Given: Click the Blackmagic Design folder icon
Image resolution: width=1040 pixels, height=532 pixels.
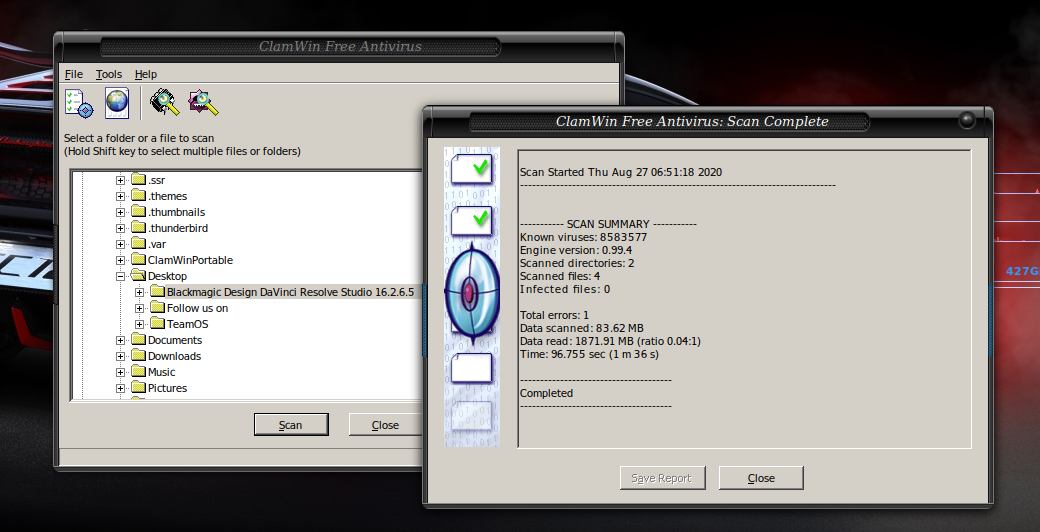Looking at the screenshot, I should click(157, 291).
